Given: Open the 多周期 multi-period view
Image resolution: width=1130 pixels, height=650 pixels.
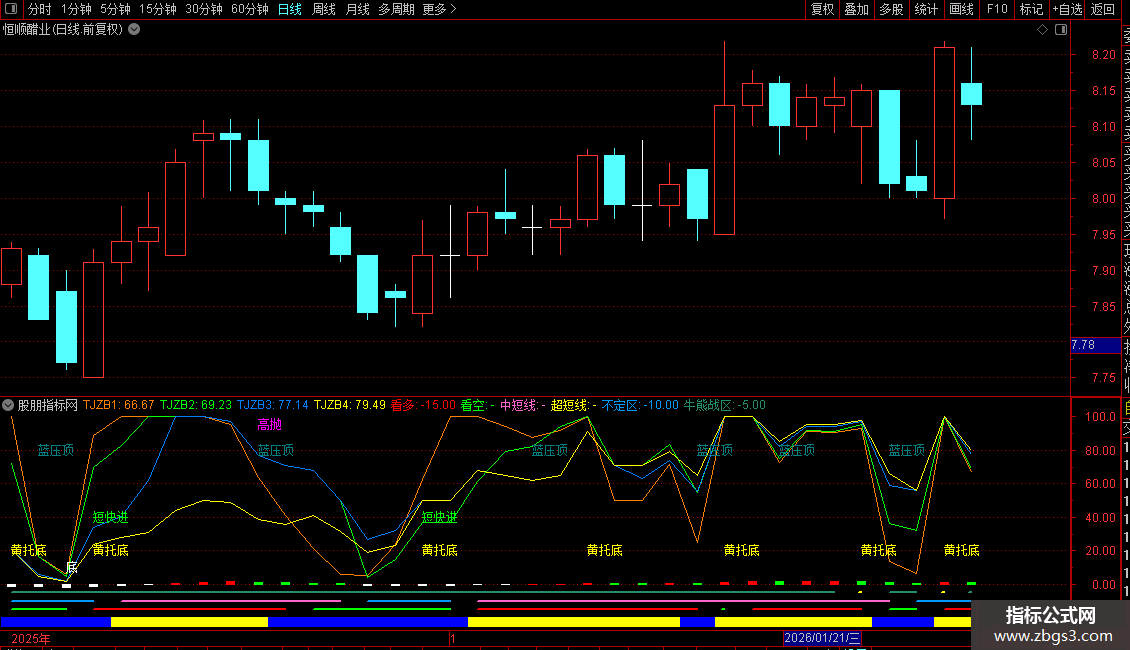Looking at the screenshot, I should pyautogui.click(x=396, y=9).
